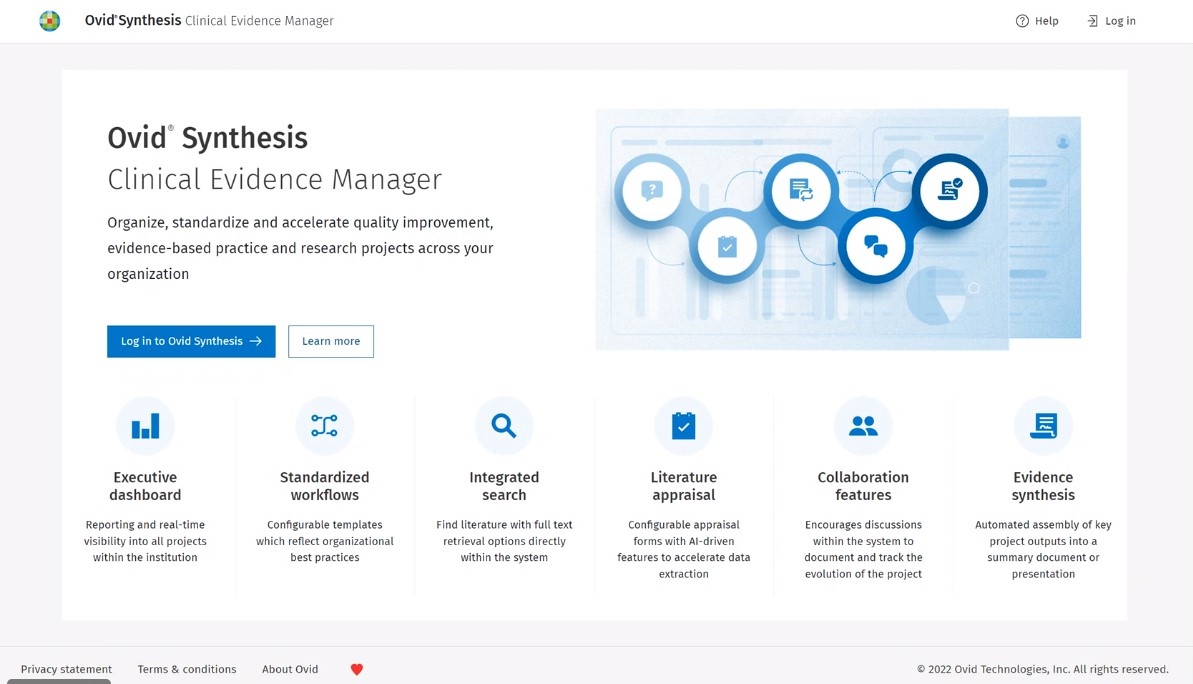The image size is (1193, 684).
Task: Click the Literature appraisal clipboard icon
Action: click(x=683, y=425)
